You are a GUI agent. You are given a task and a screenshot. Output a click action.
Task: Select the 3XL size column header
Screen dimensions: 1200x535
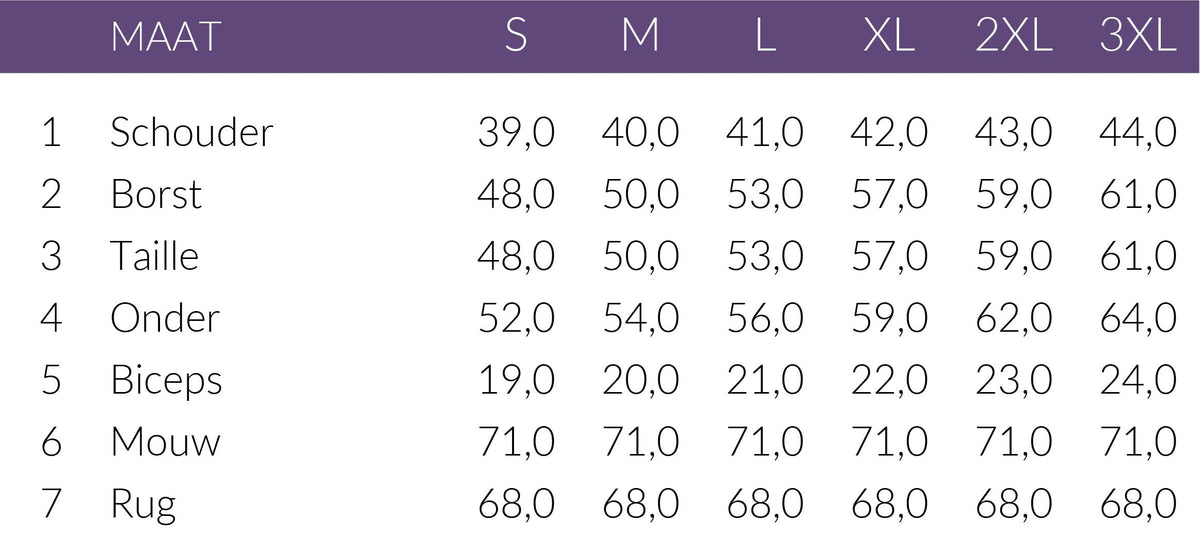coord(1137,37)
